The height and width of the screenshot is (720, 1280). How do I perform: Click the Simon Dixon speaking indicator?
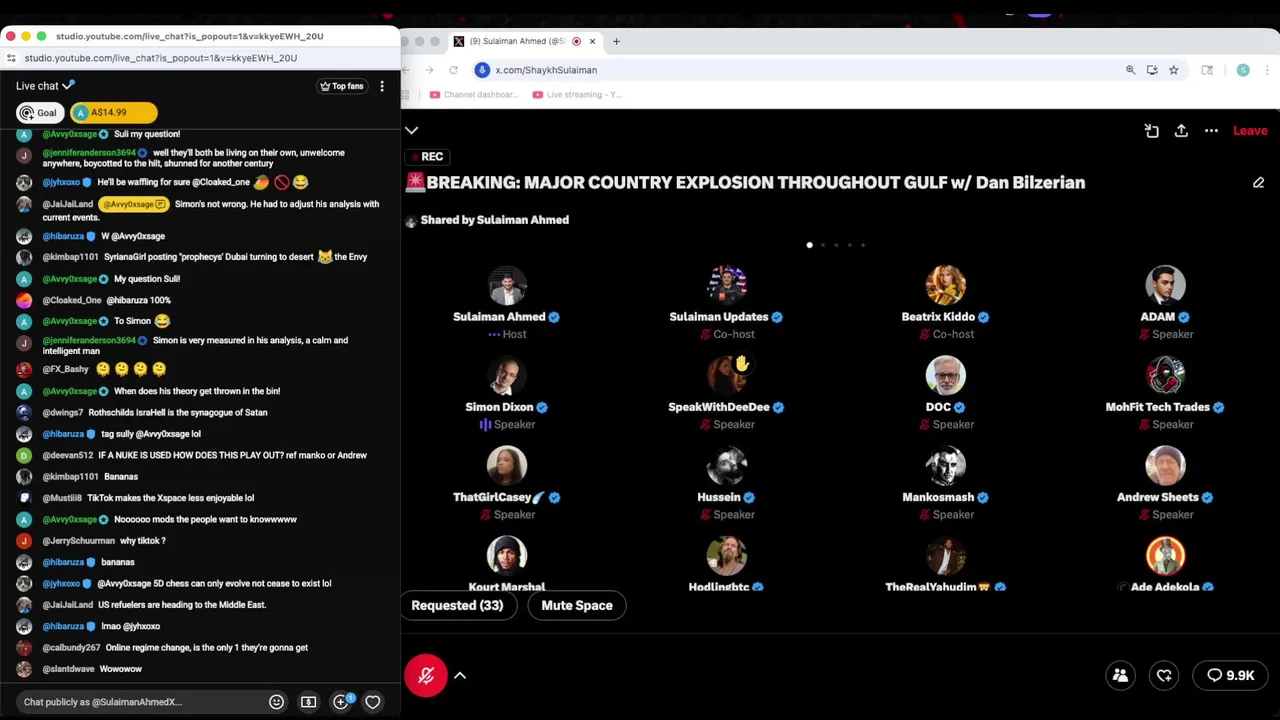coord(486,425)
